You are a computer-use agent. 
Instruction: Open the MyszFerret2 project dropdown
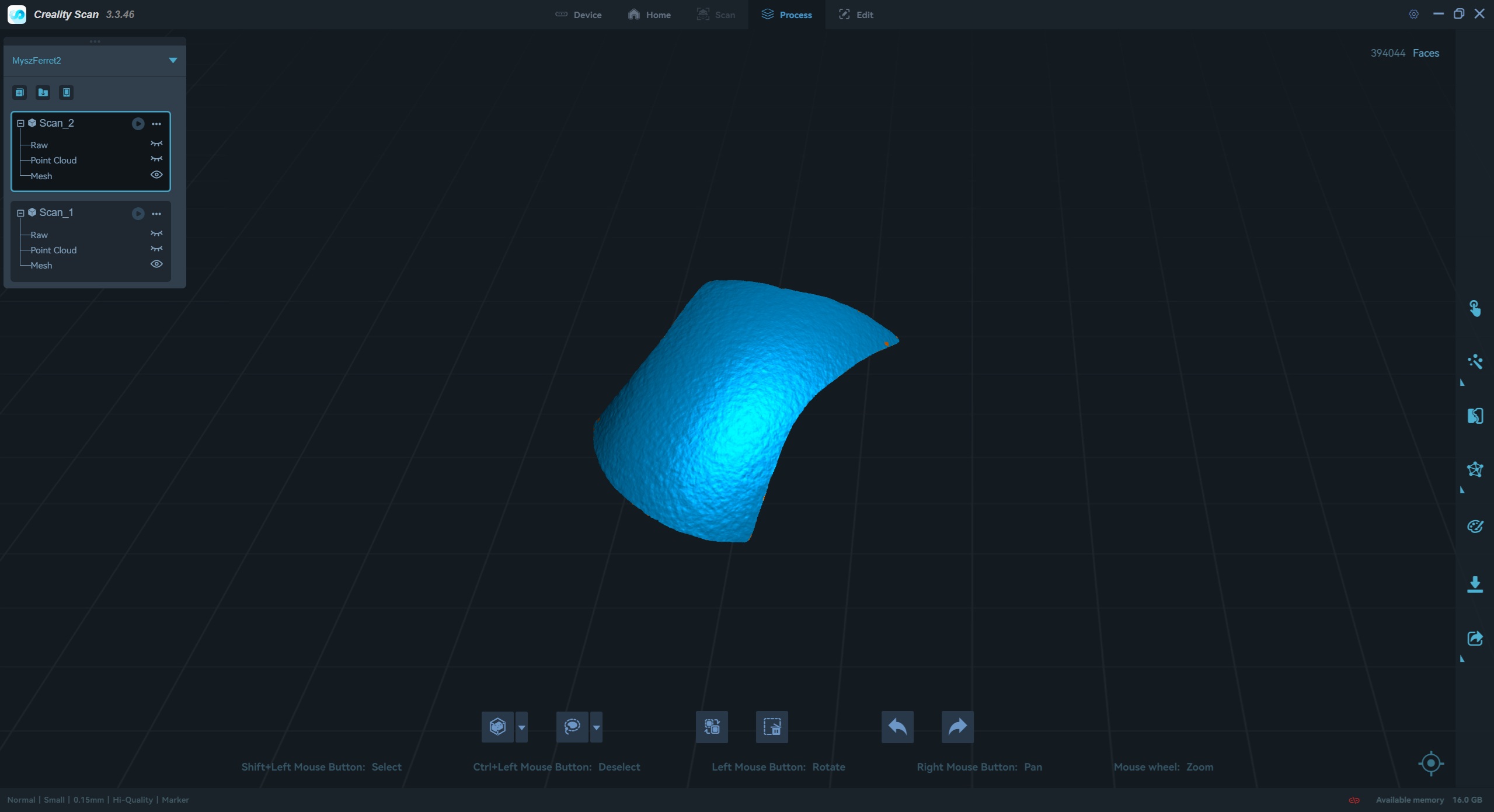click(x=173, y=60)
